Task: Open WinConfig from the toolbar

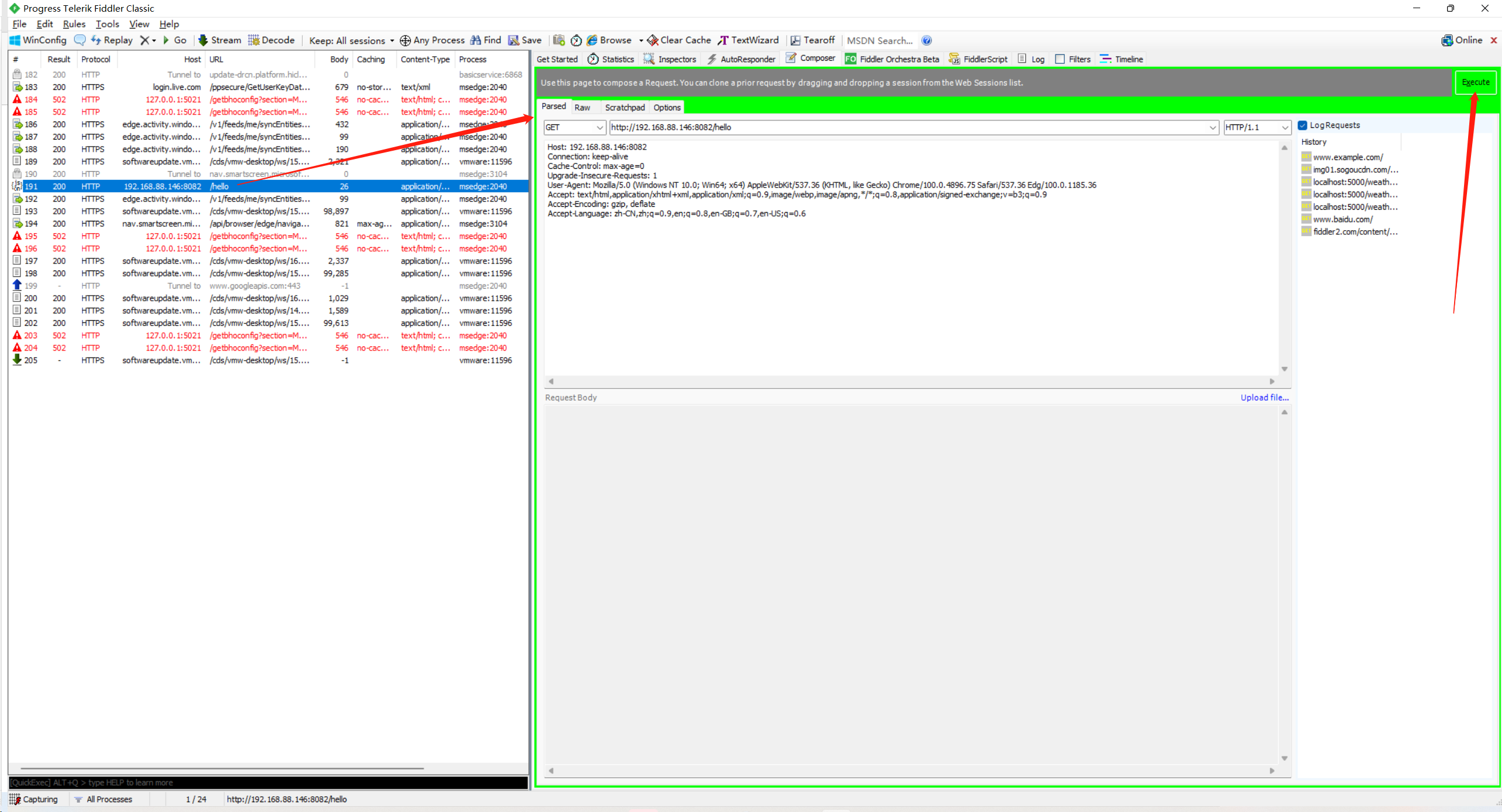Action: click(38, 40)
